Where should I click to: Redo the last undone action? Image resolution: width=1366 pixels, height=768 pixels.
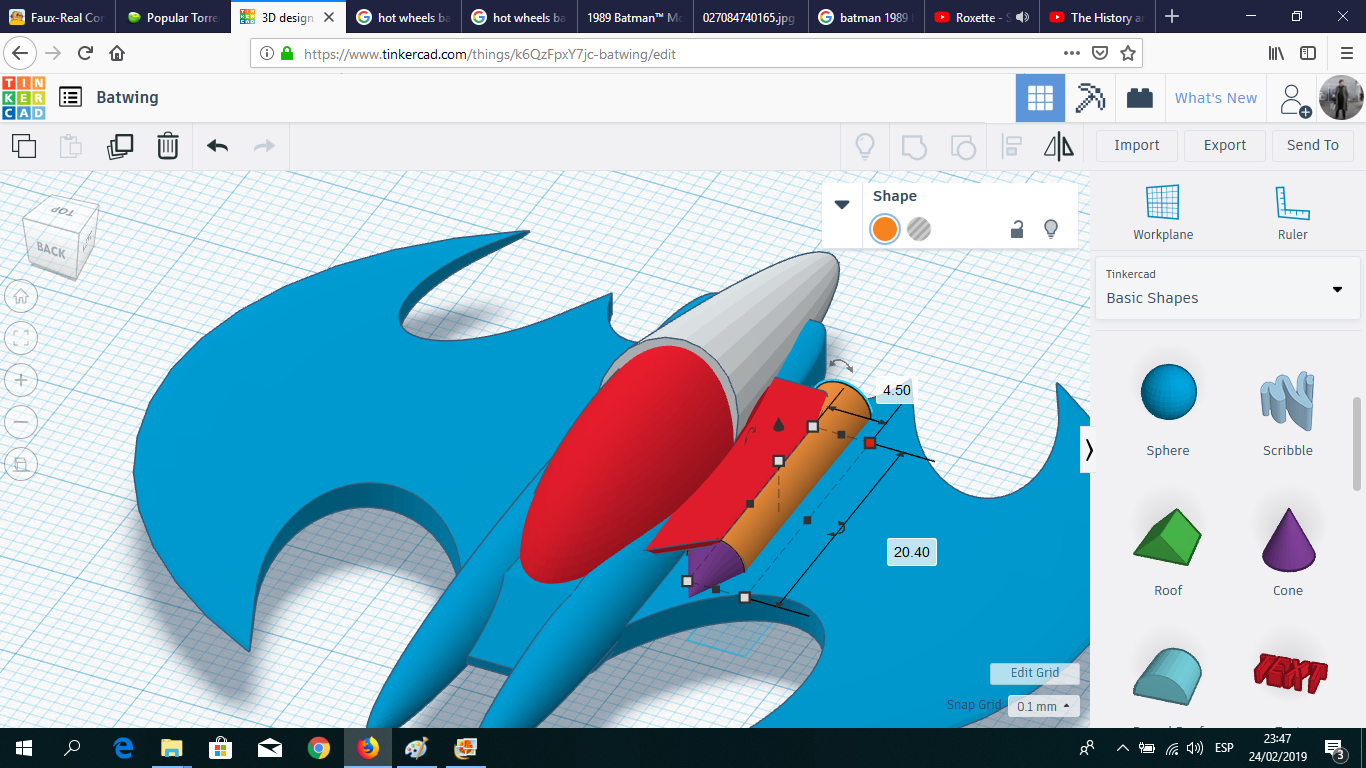click(264, 146)
